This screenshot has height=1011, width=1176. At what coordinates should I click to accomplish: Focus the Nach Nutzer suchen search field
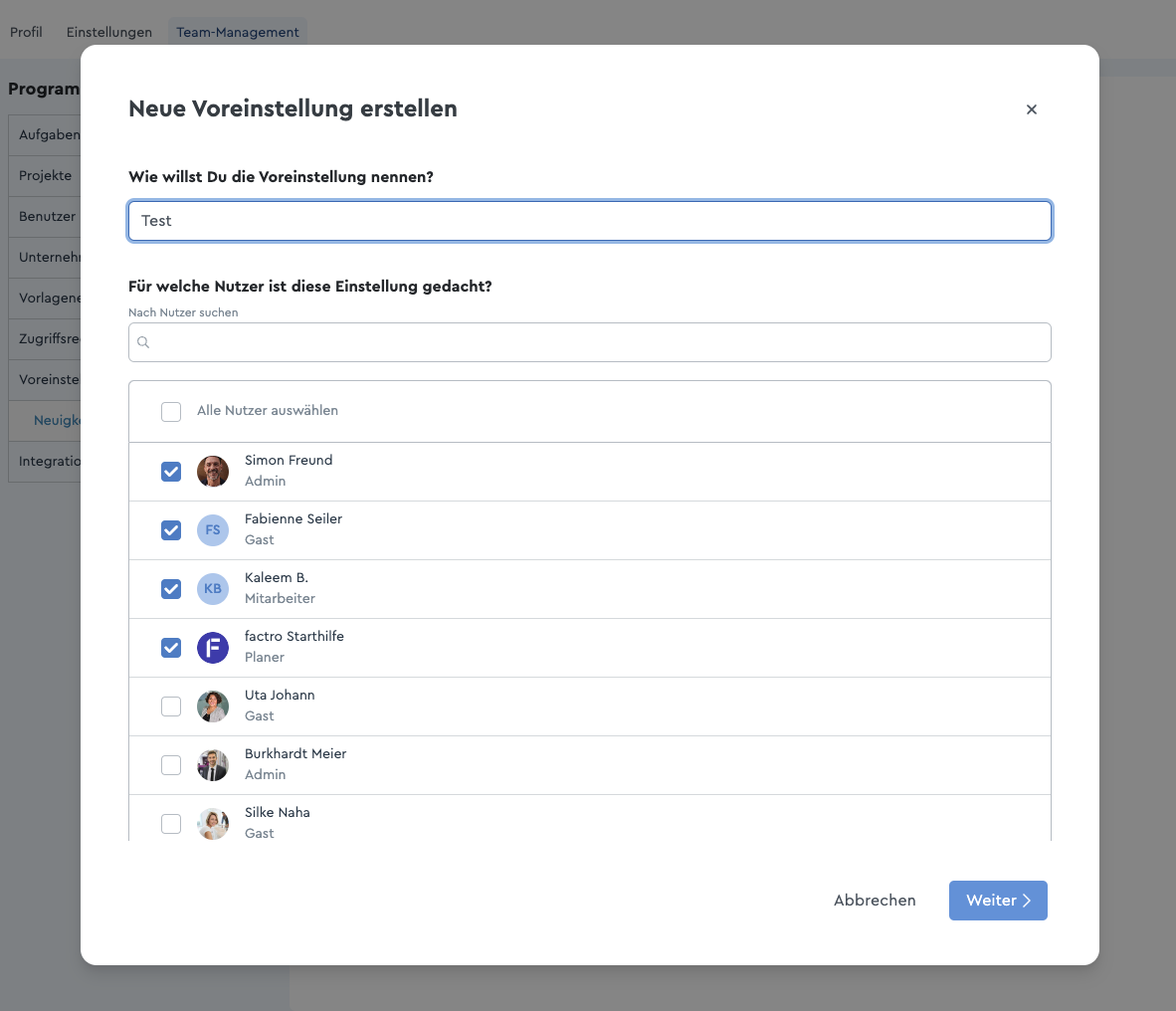point(590,342)
